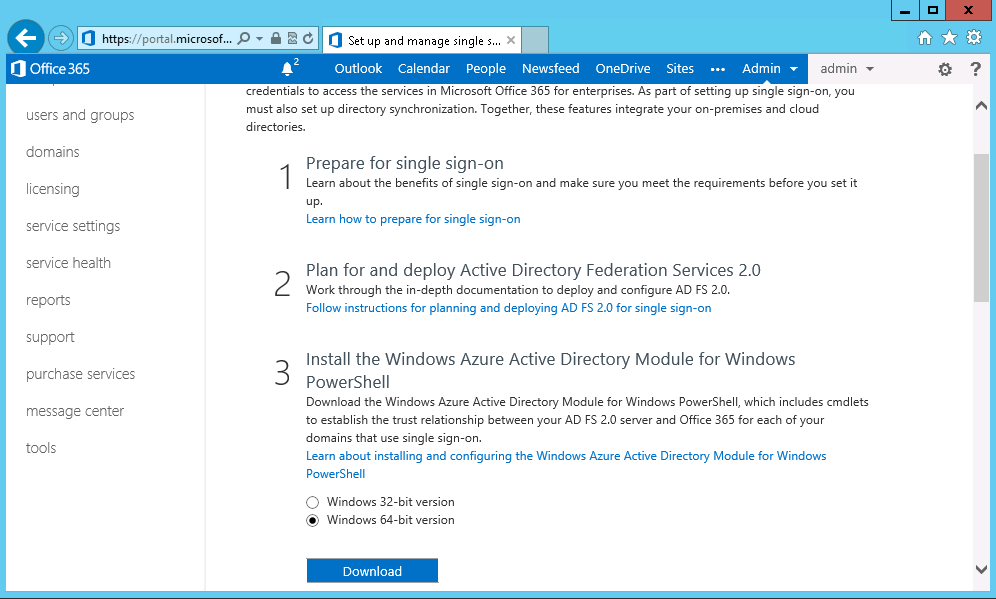Click the Office 365 logo

click(x=51, y=69)
